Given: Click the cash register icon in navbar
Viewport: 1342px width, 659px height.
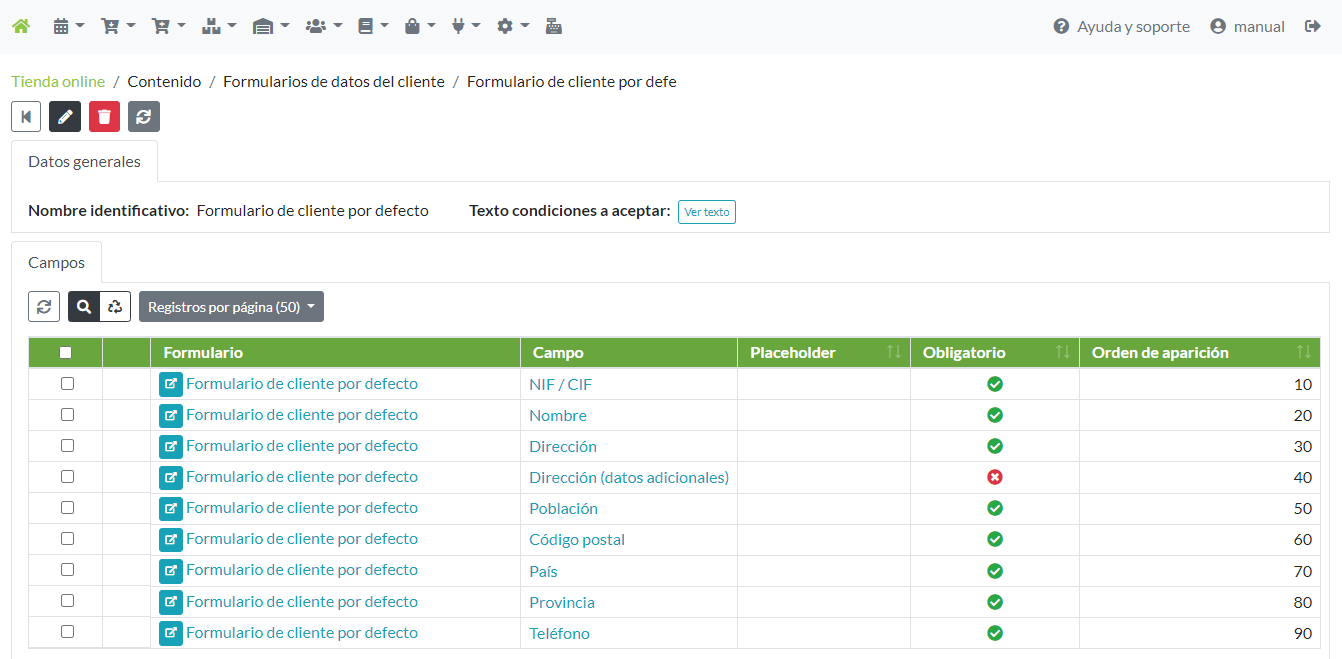Looking at the screenshot, I should point(553,27).
